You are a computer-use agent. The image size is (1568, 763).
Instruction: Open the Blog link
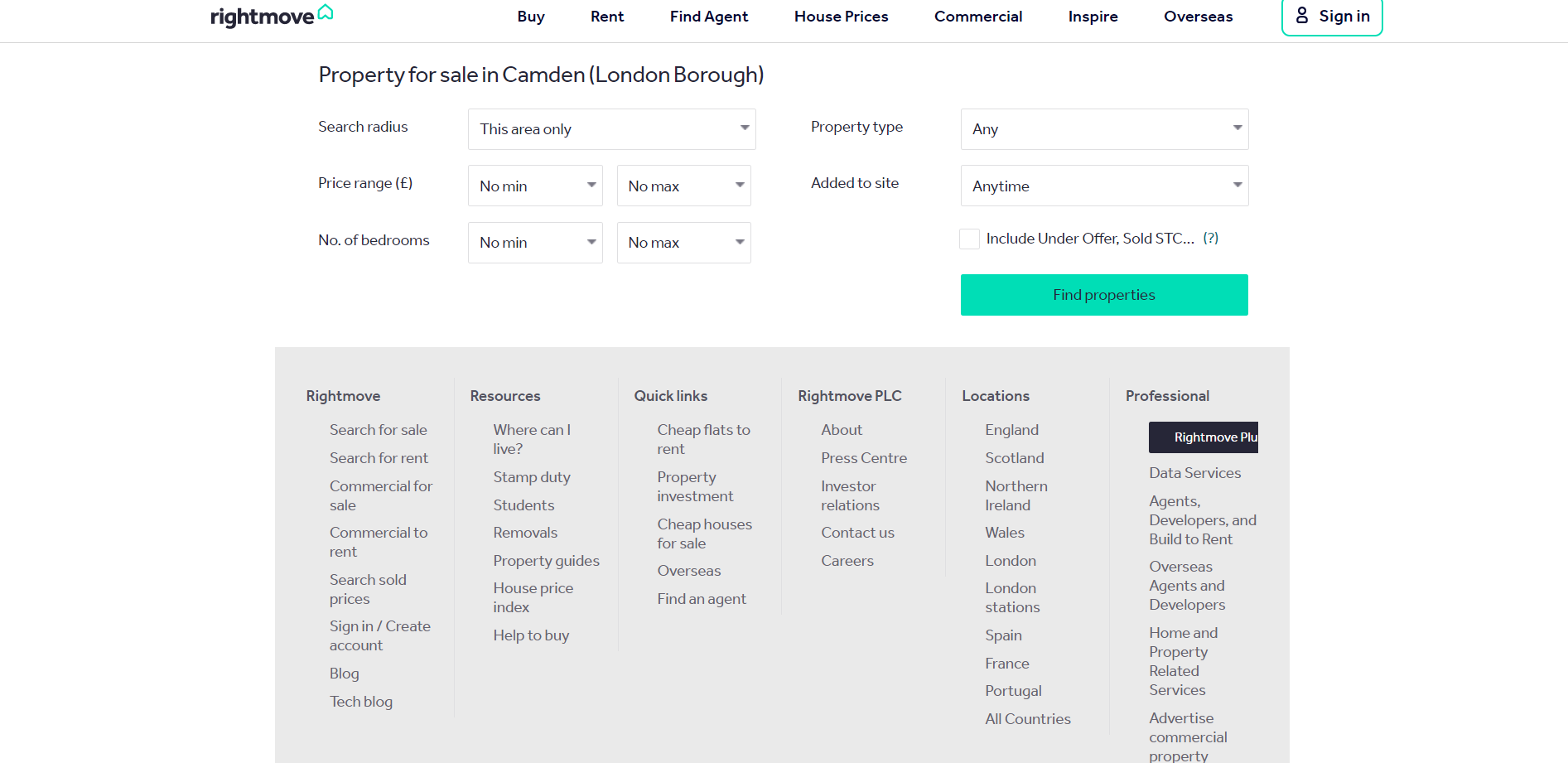point(345,674)
